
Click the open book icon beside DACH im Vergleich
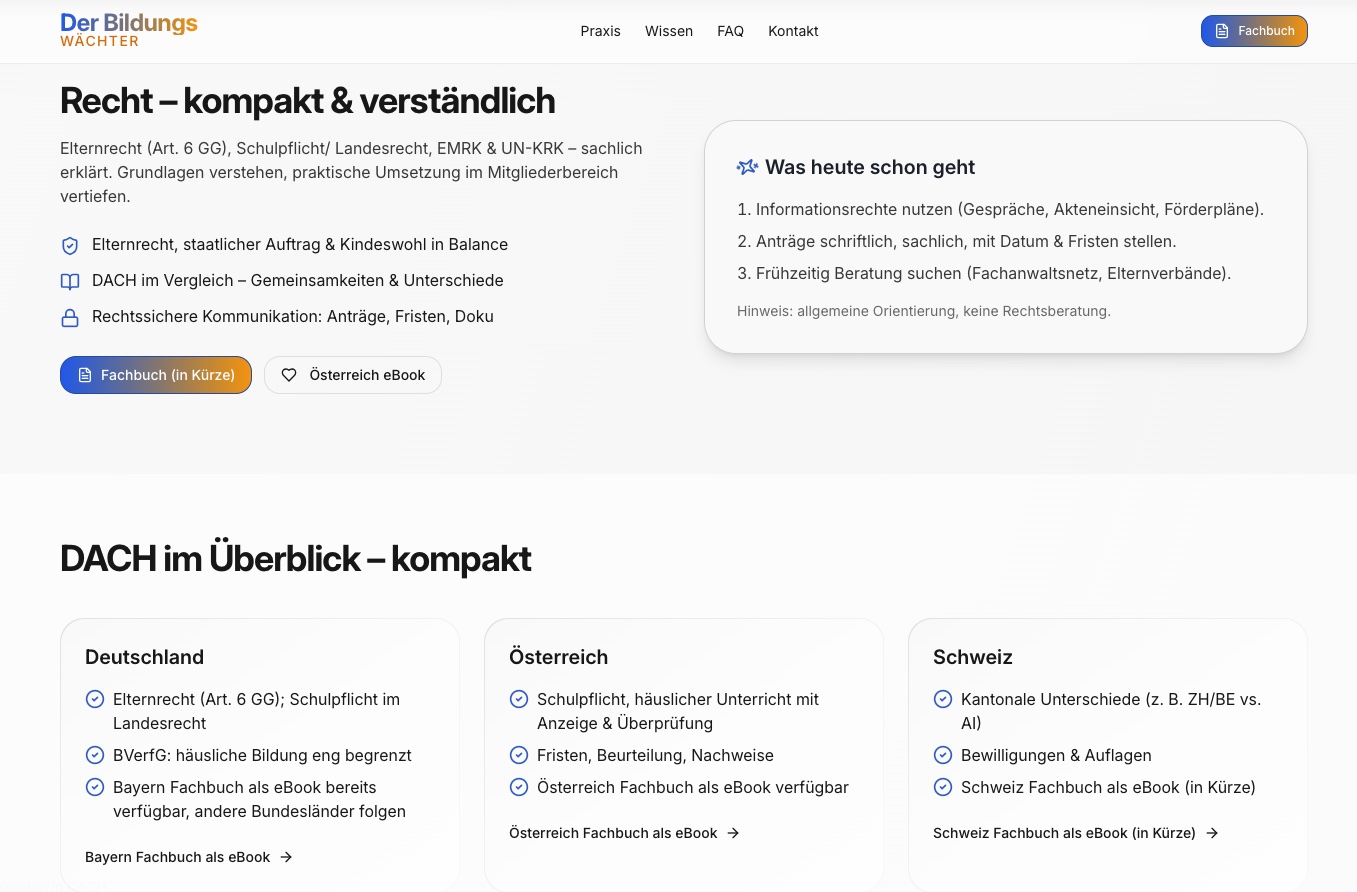(x=70, y=281)
